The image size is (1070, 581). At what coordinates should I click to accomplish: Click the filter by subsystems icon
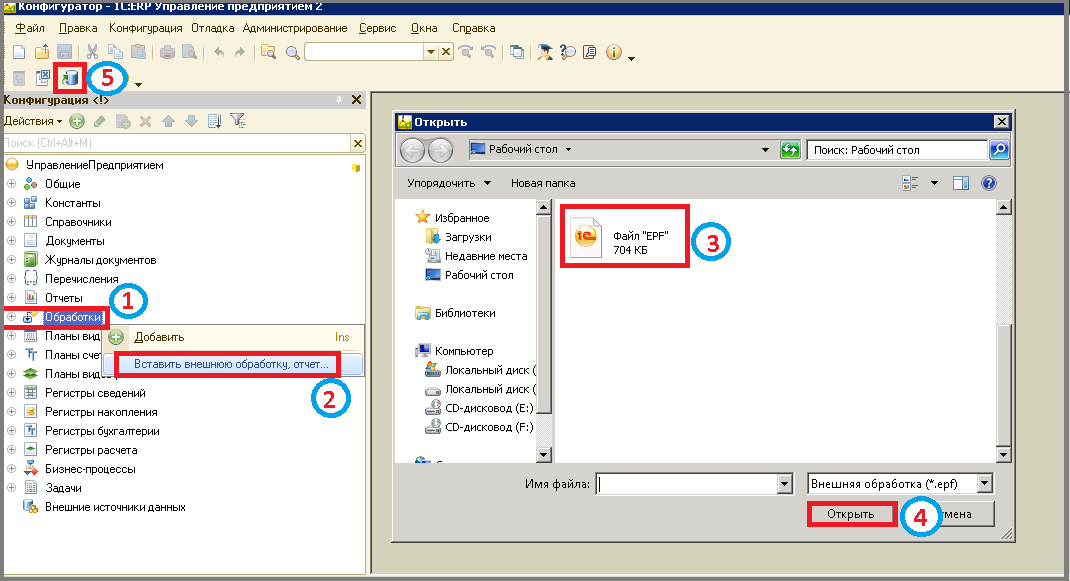(x=237, y=121)
